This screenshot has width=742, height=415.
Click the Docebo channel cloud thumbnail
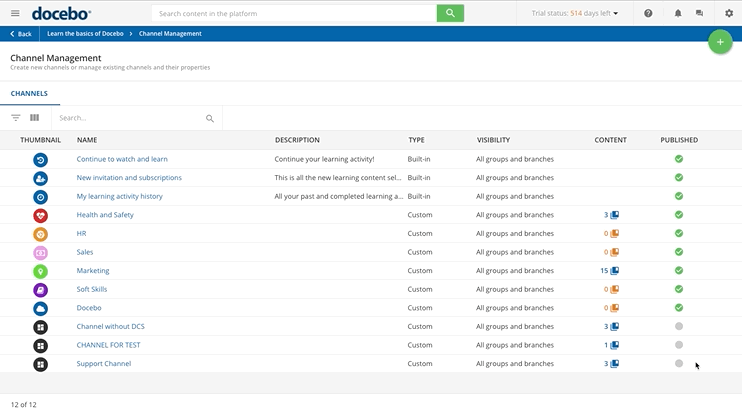[40, 309]
